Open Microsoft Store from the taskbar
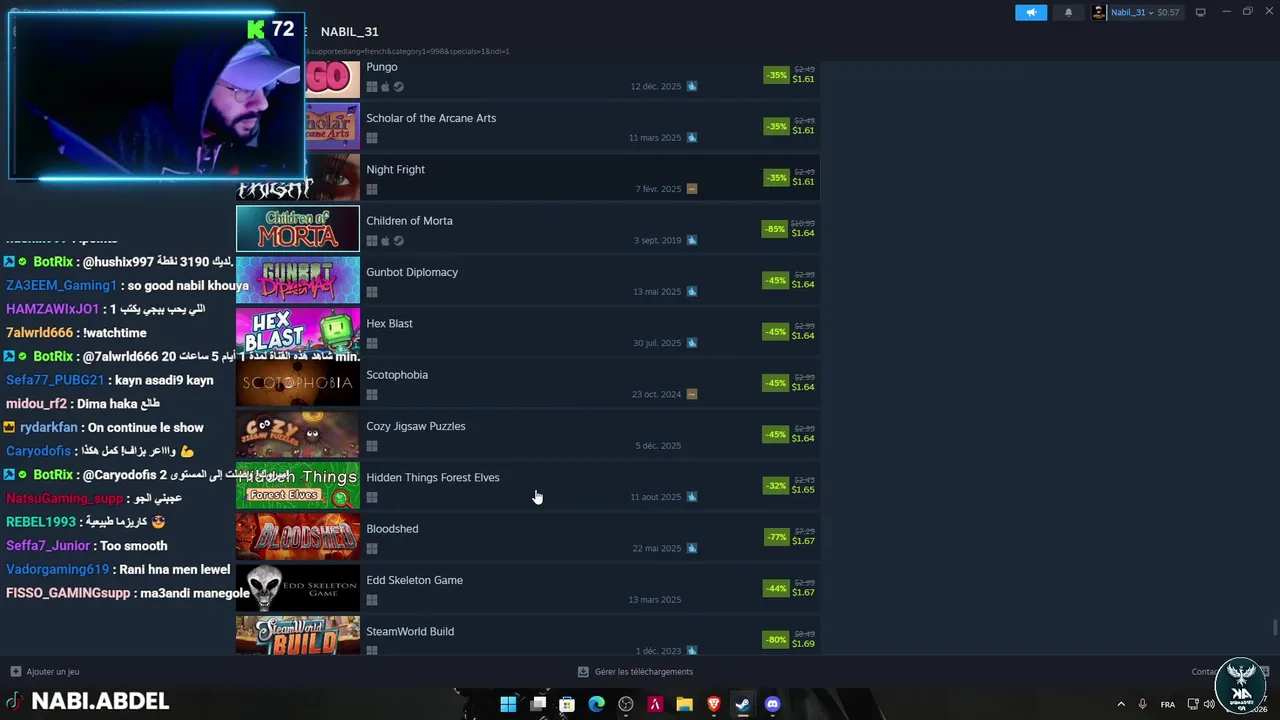The height and width of the screenshot is (720, 1280). pyautogui.click(x=567, y=704)
